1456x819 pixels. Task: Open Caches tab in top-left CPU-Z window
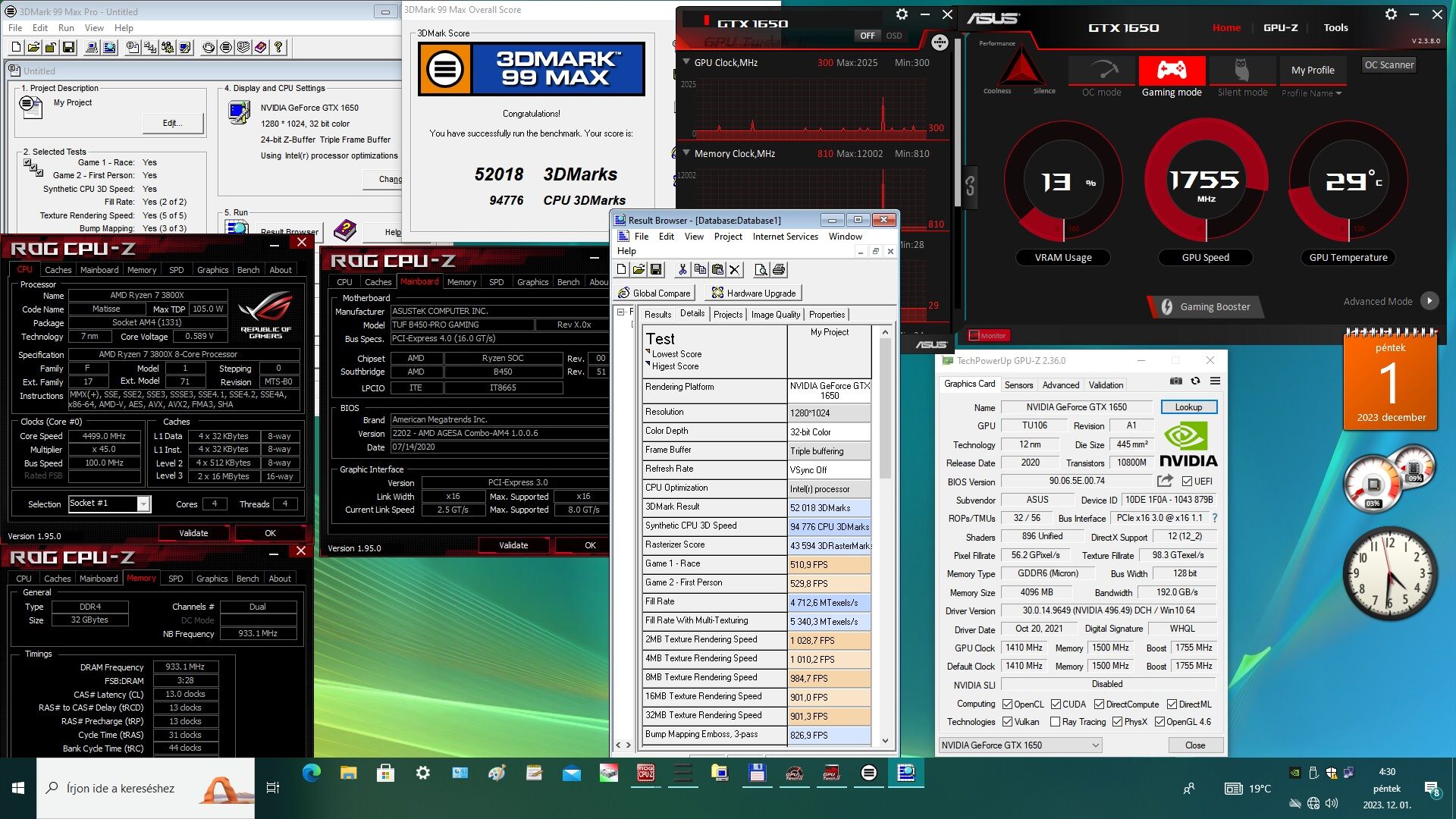point(58,270)
